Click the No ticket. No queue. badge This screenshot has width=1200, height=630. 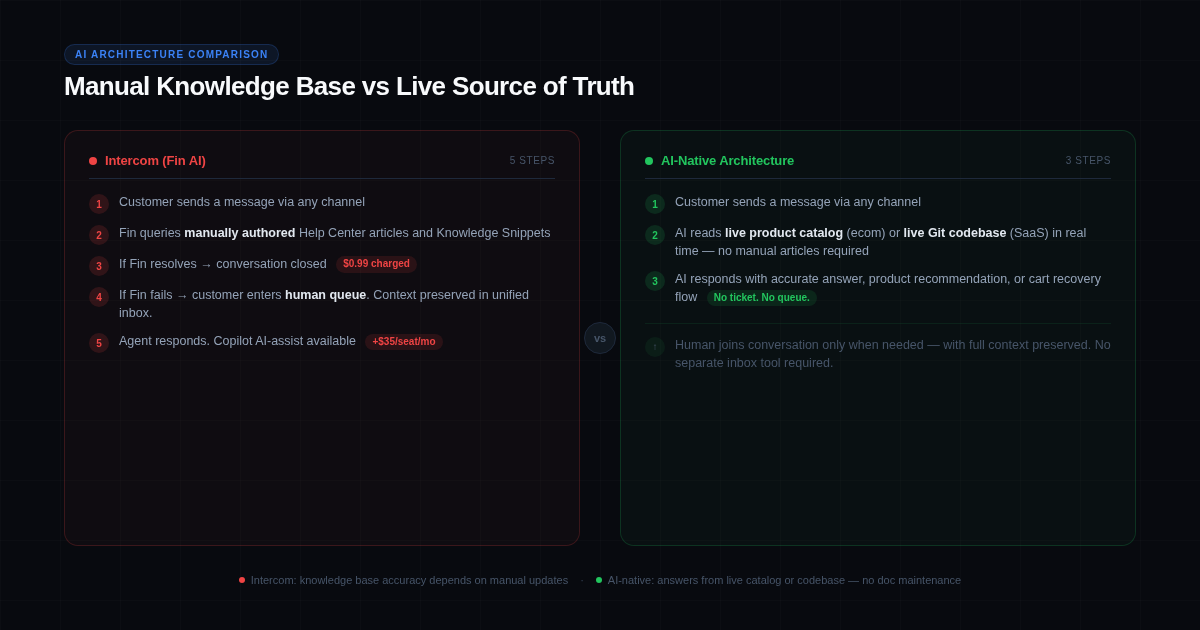click(762, 298)
